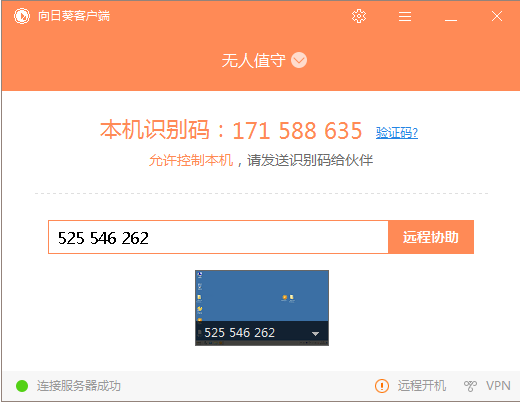Click the 无人值守 mode label

pos(254,61)
